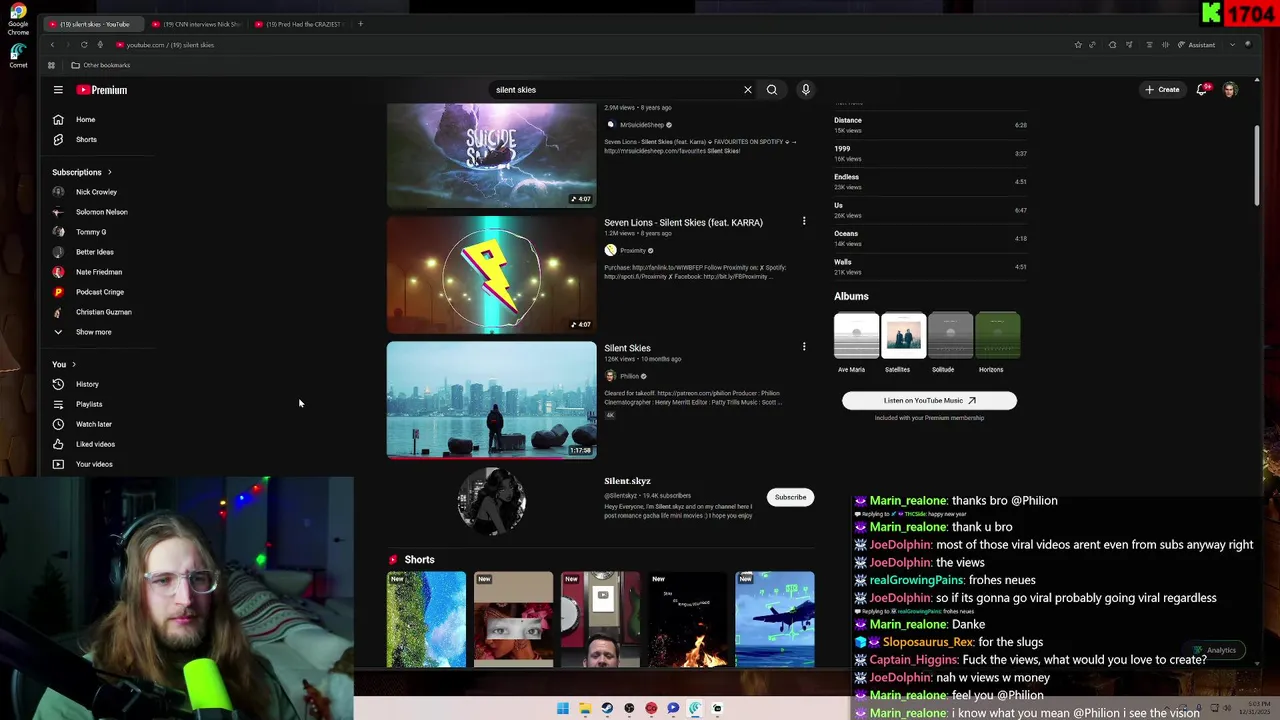Open Podcast Cringe subscription channel
Viewport: 1280px width, 720px height.
tap(100, 292)
